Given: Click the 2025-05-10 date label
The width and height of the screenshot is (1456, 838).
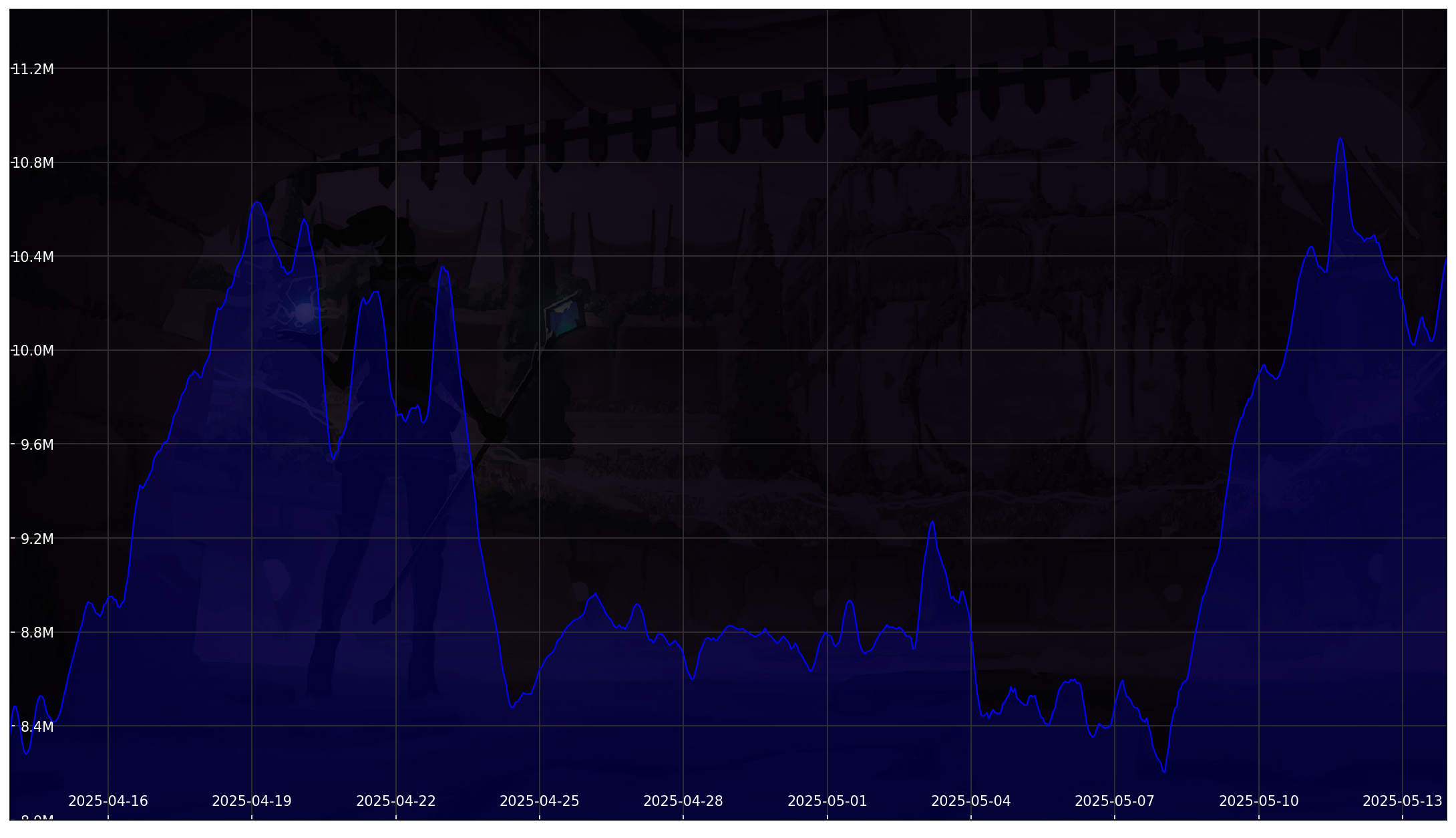Looking at the screenshot, I should tap(1259, 801).
